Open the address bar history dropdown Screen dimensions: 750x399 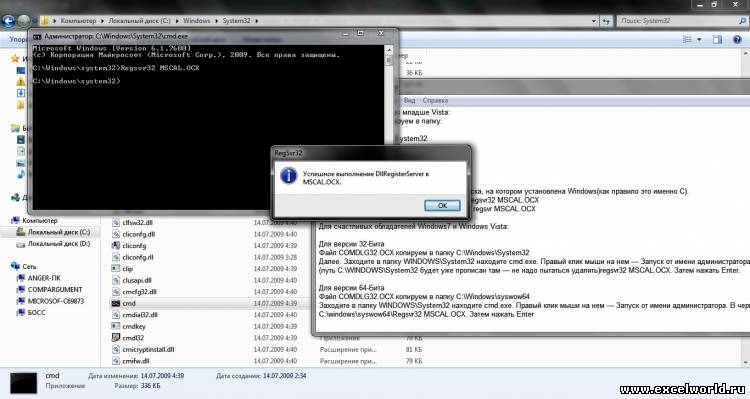594,21
